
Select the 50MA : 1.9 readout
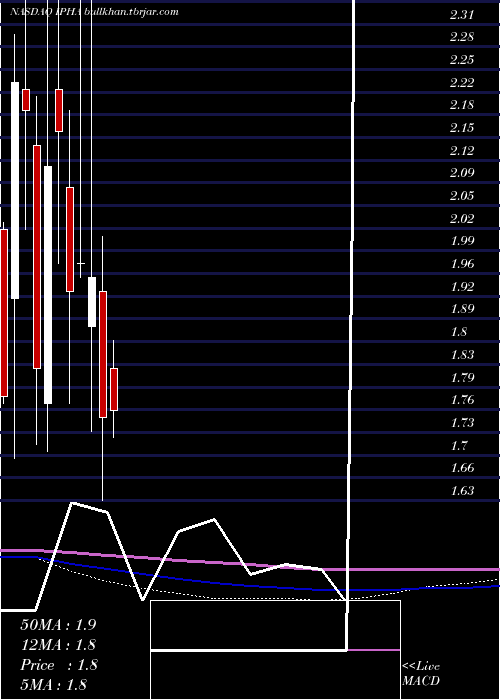click(58, 624)
